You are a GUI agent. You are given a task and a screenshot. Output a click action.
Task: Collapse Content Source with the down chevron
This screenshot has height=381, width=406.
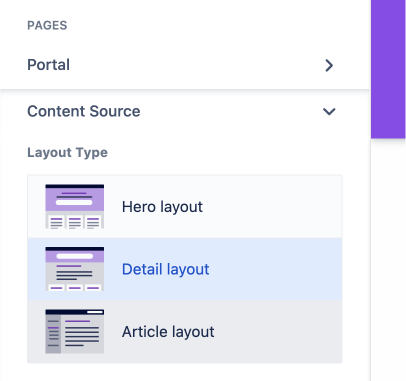pos(329,111)
